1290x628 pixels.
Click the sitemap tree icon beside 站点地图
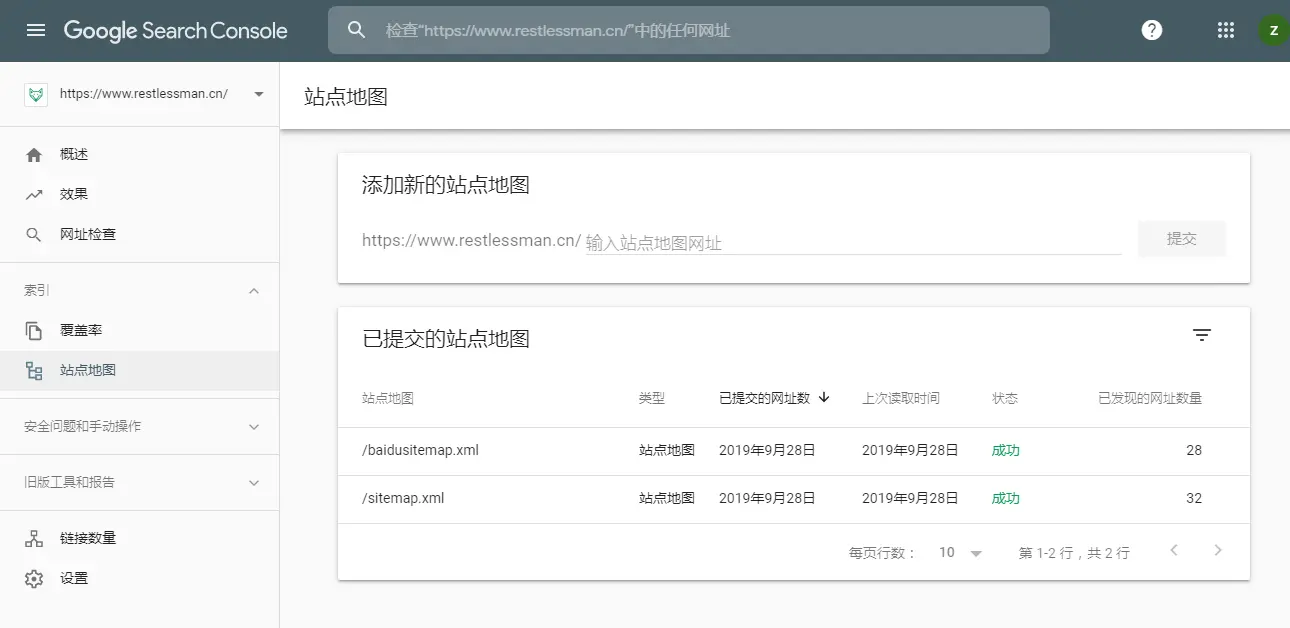point(34,371)
